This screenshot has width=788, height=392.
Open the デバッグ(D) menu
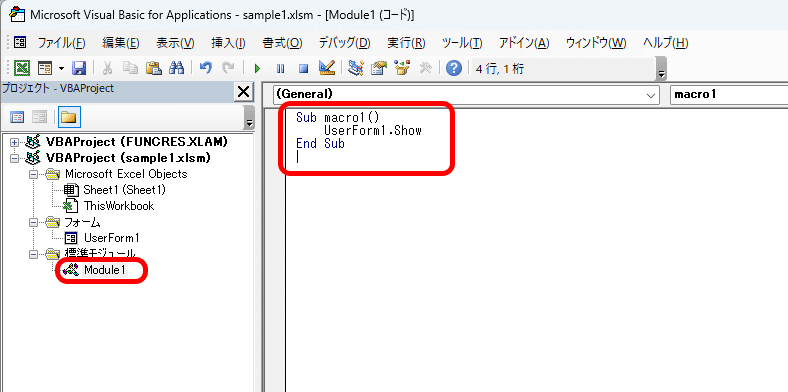point(344,43)
